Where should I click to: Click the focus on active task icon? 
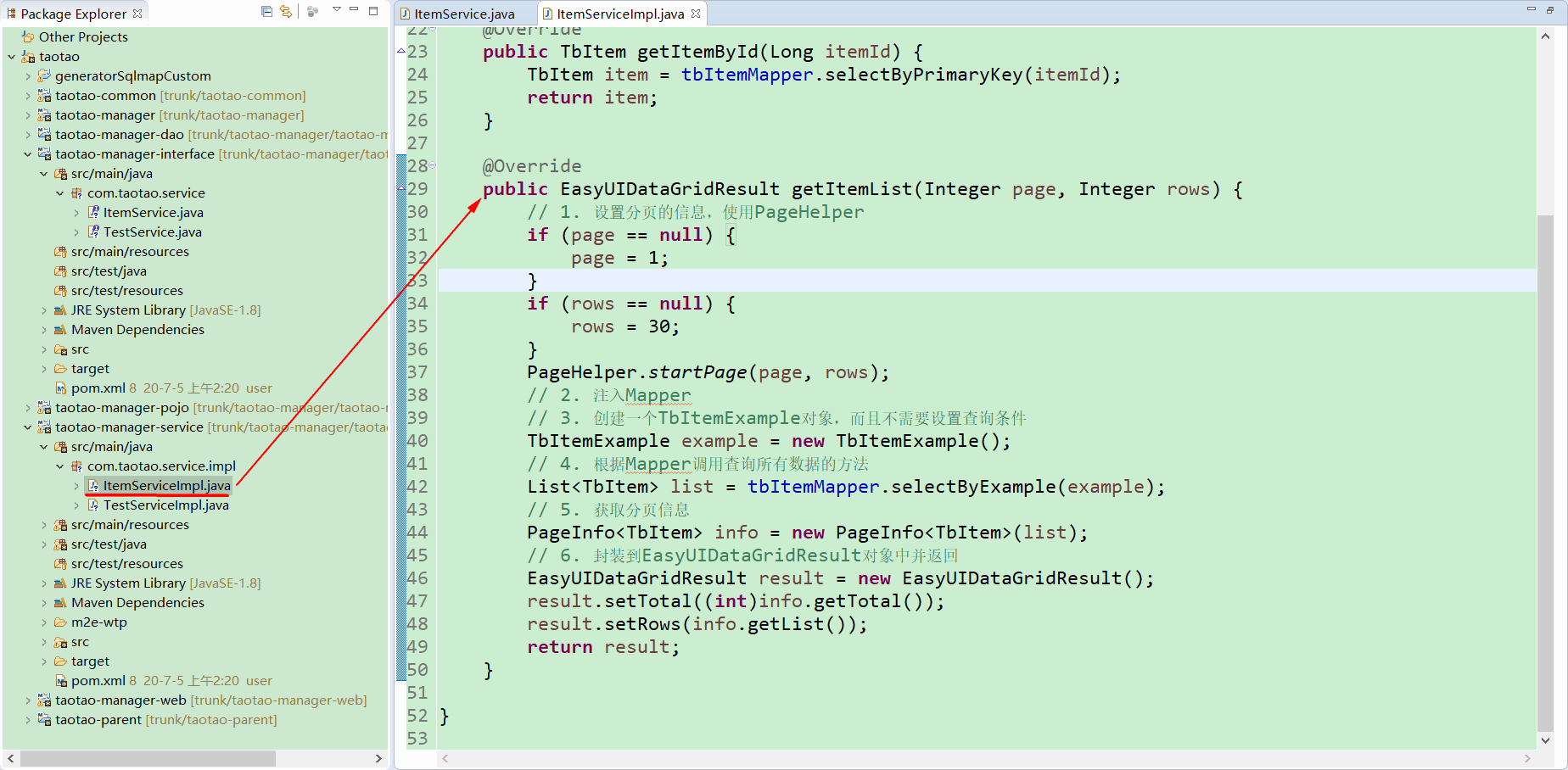click(x=313, y=12)
